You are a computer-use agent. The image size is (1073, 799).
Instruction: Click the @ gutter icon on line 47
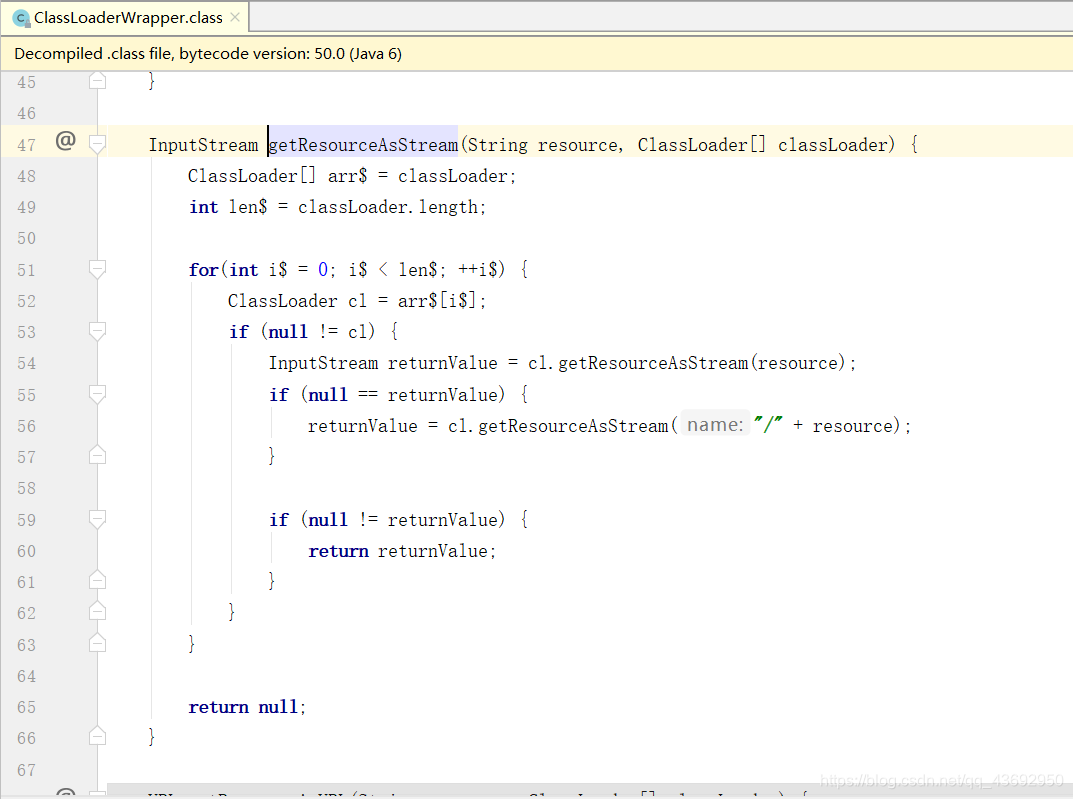pos(65,141)
